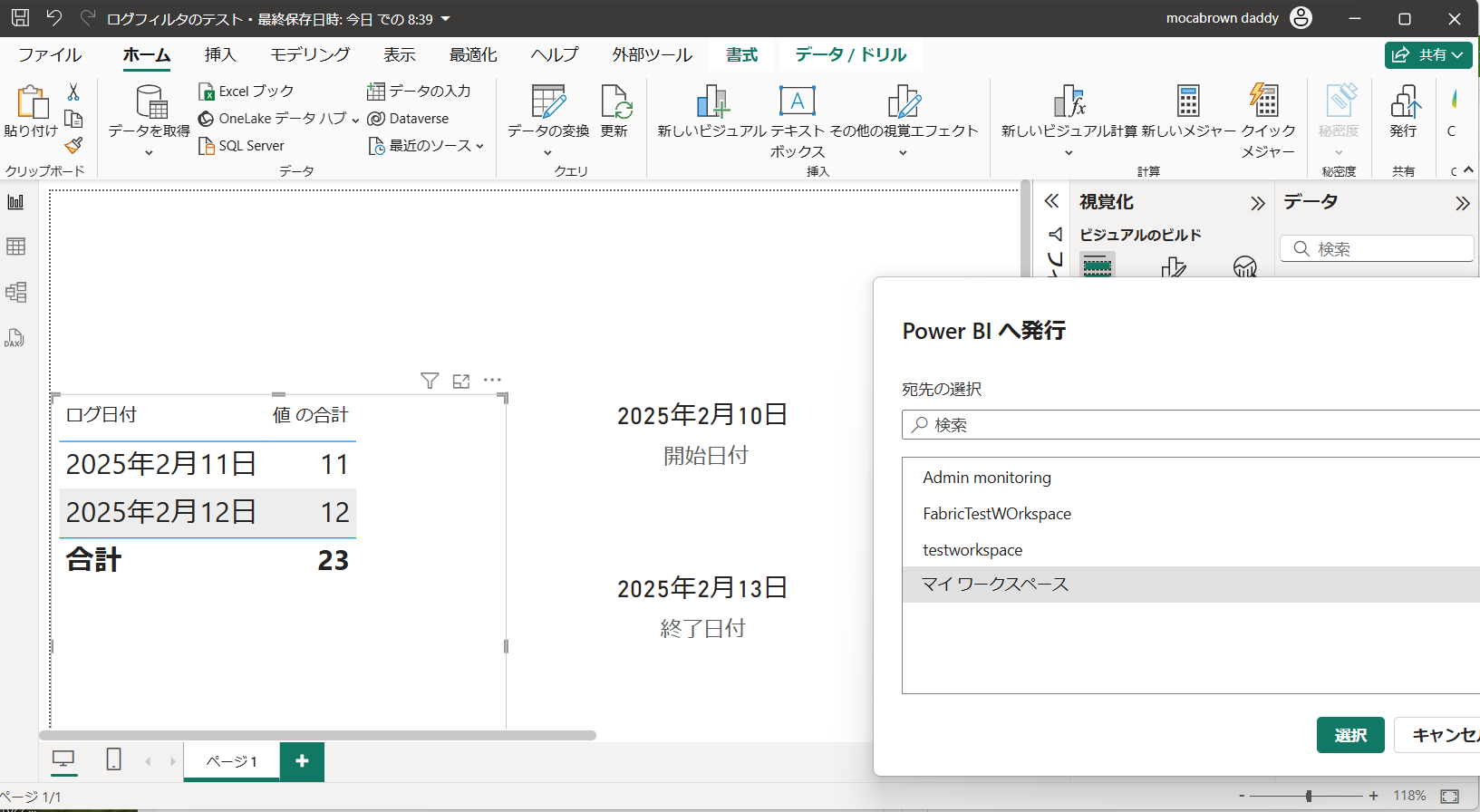Click filter icon above table visual
Screen dimensions: 1480x812
click(430, 381)
